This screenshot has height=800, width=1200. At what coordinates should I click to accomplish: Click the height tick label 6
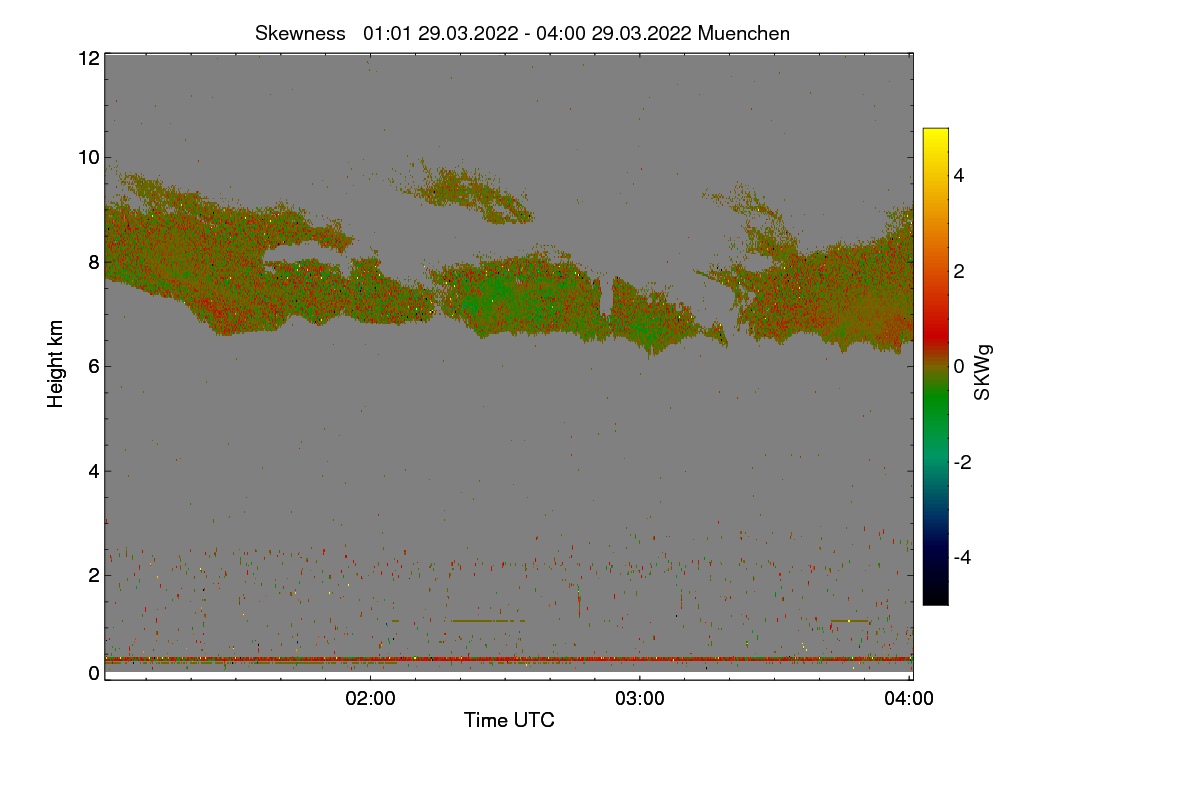94,366
